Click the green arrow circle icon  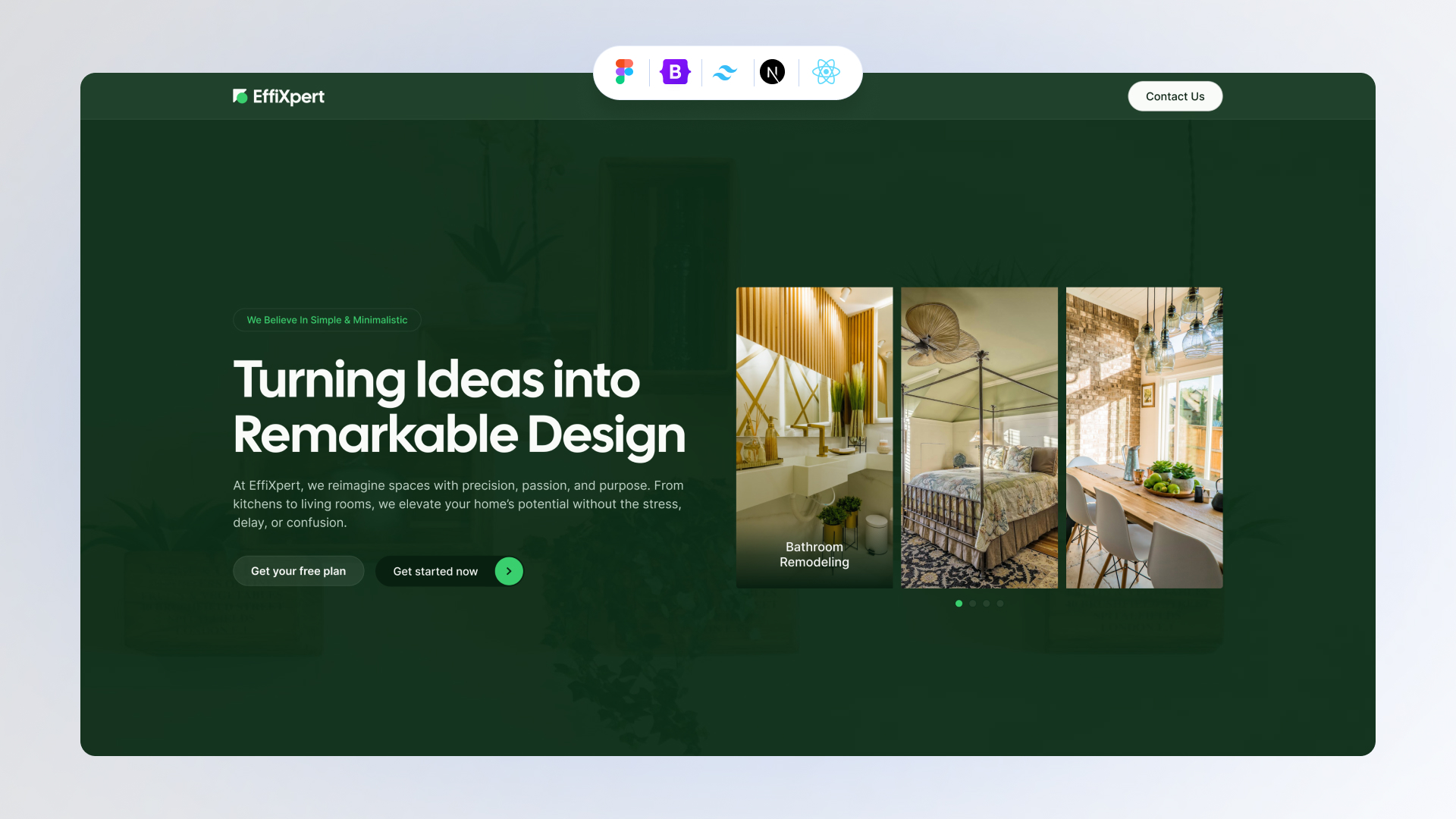(x=509, y=571)
